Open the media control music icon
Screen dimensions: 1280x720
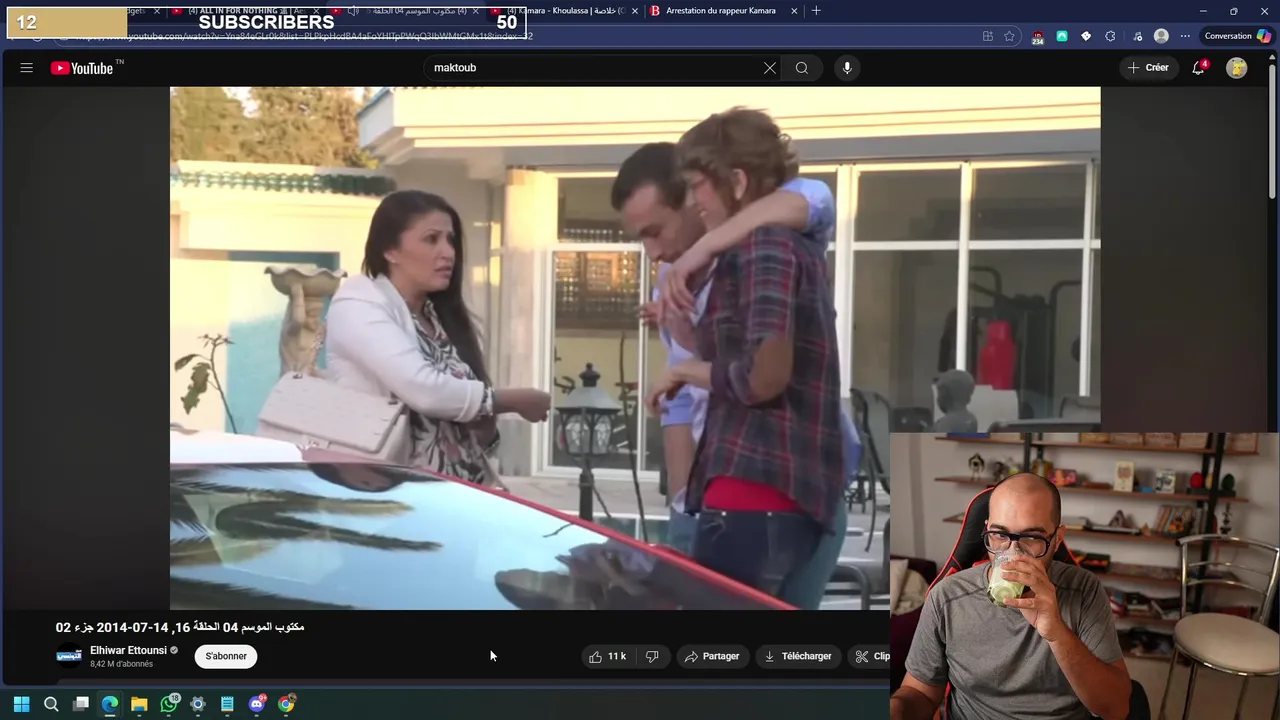click(1136, 36)
